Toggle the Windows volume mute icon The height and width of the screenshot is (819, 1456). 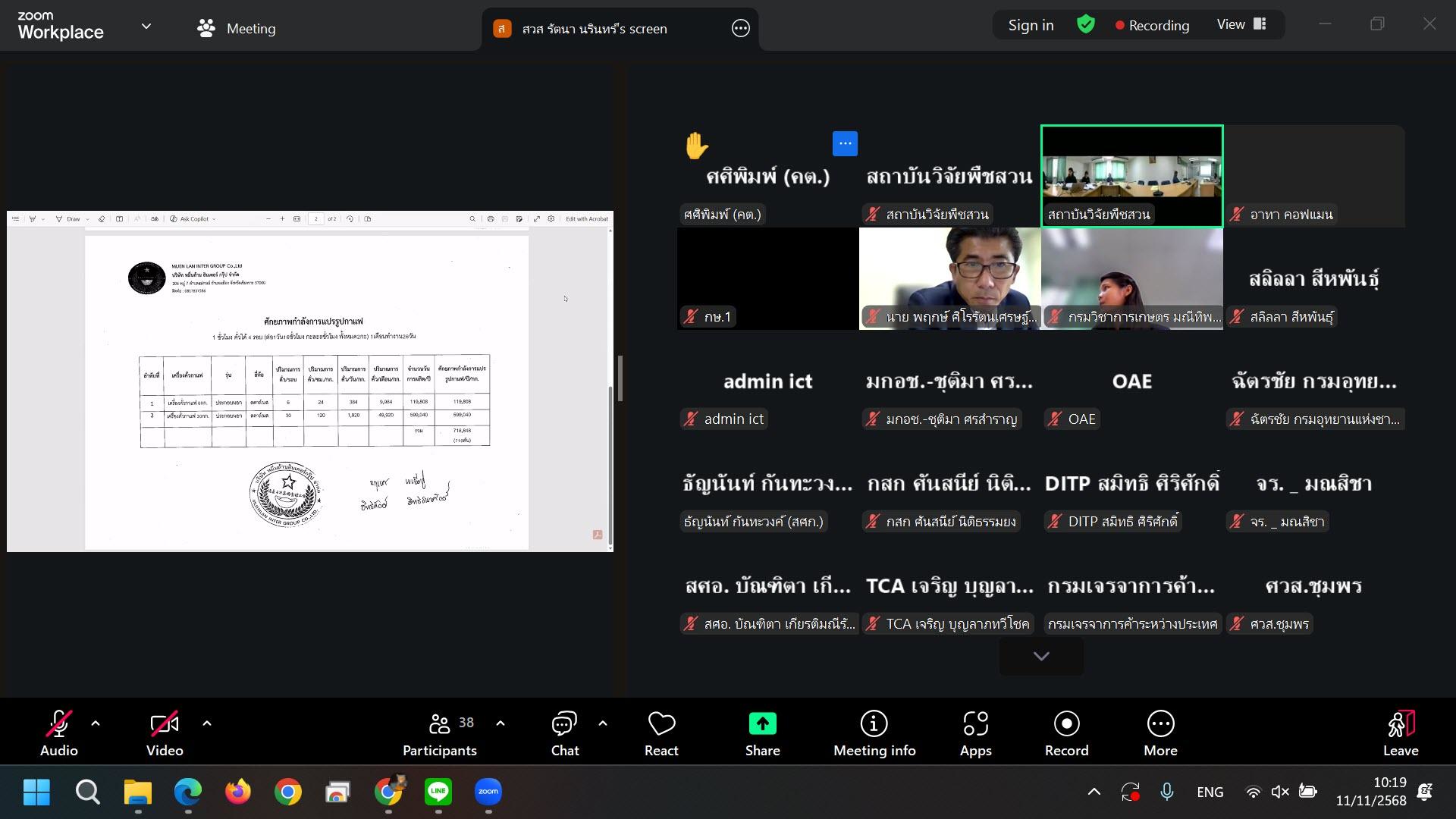(1280, 792)
